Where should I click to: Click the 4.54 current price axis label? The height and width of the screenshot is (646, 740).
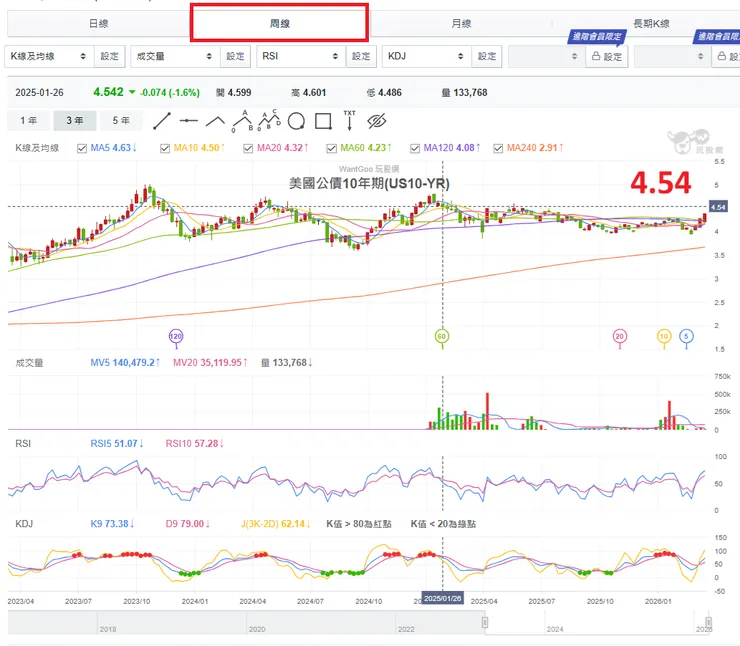(x=718, y=207)
